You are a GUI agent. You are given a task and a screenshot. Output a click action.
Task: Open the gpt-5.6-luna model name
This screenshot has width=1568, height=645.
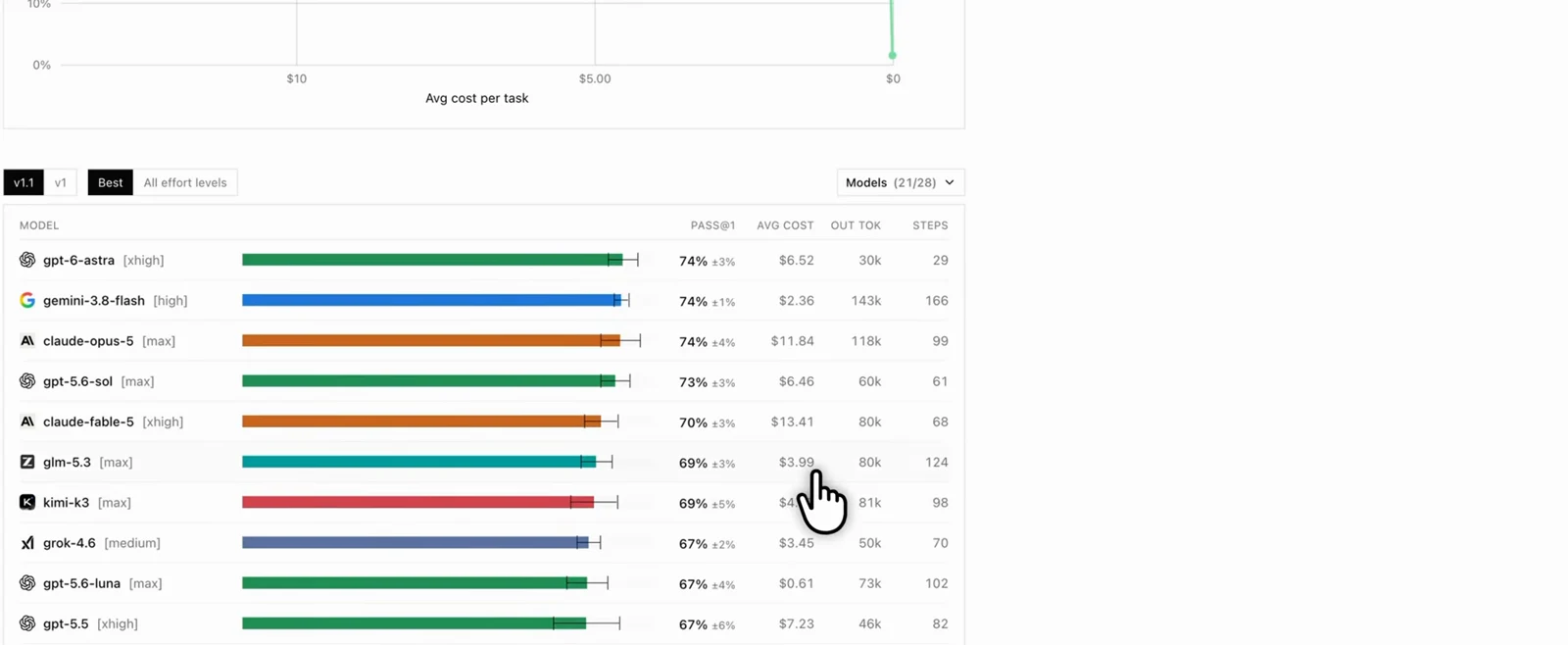[81, 583]
